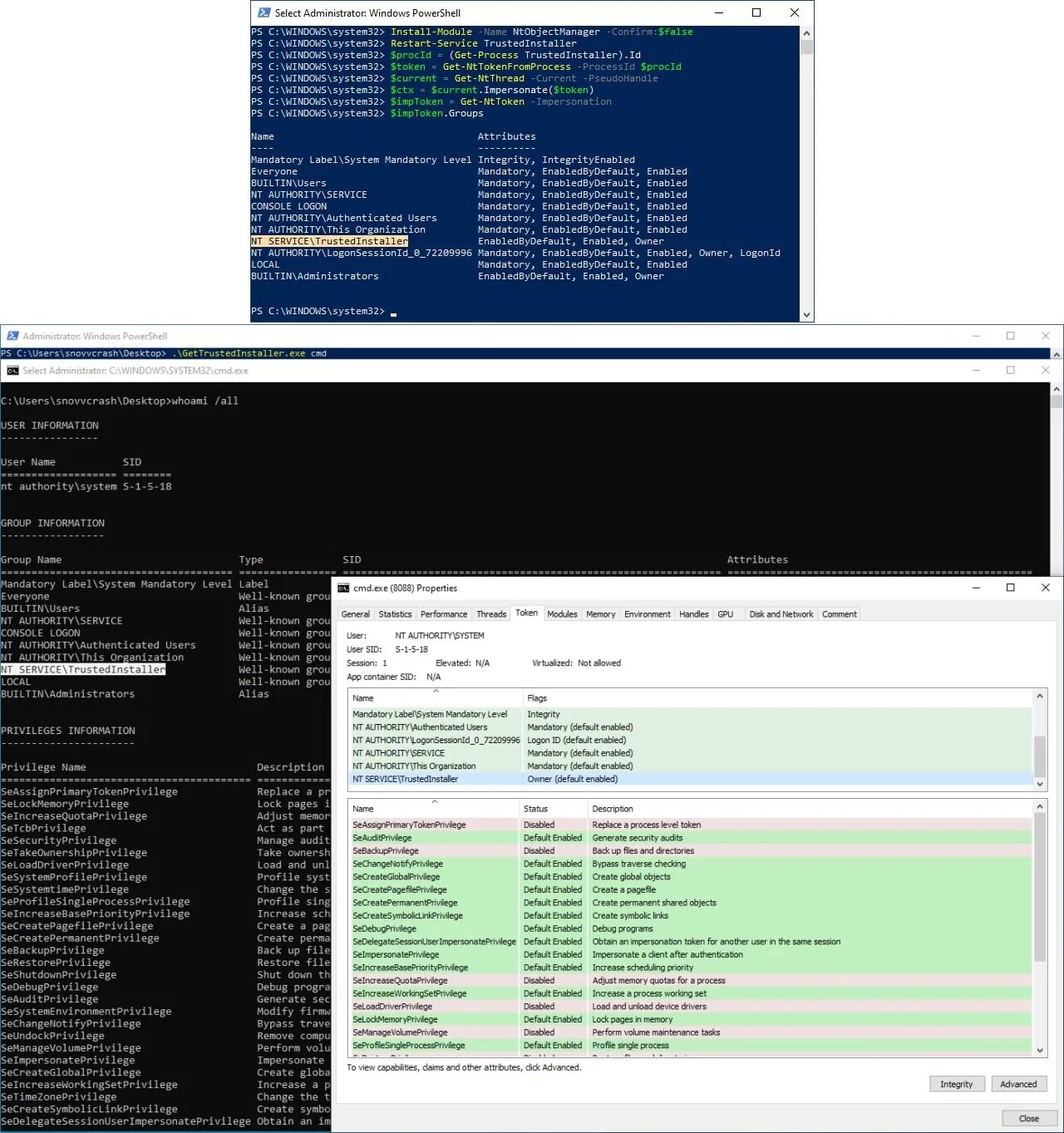Select SeBackupPrivilege row in Properties
The width and height of the screenshot is (1064, 1133).
pyautogui.click(x=690, y=850)
